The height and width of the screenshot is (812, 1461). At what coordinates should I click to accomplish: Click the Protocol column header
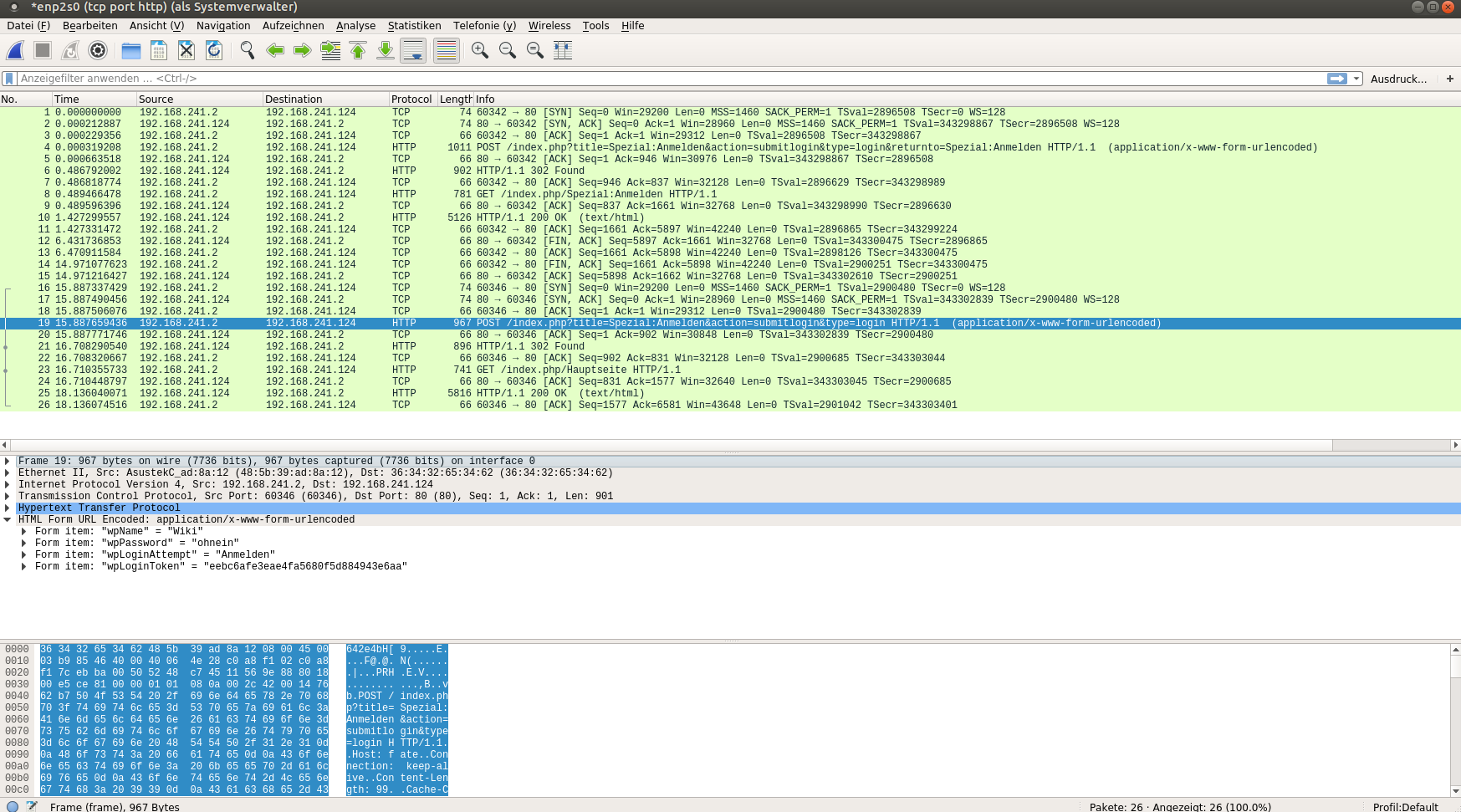click(411, 99)
